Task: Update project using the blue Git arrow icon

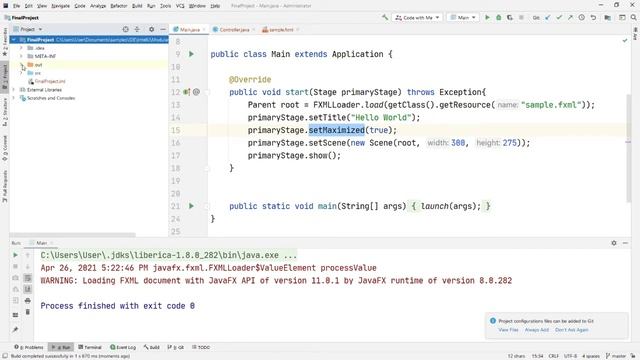Action: (x=548, y=18)
